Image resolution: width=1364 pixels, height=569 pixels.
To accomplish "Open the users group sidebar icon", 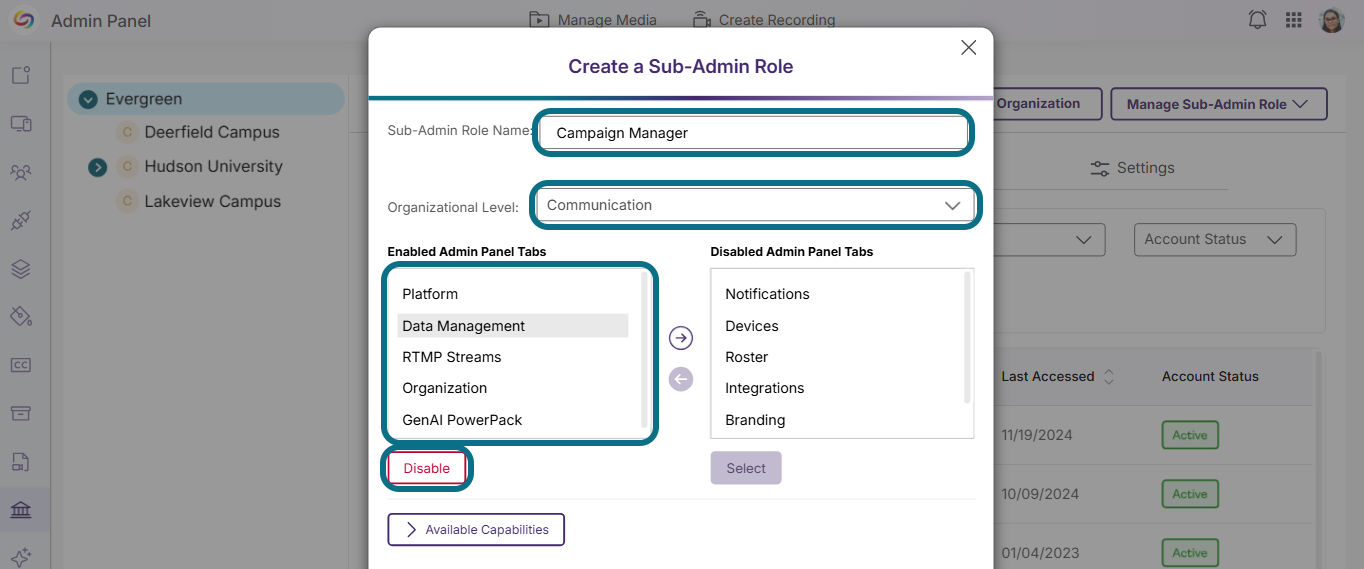I will point(21,172).
